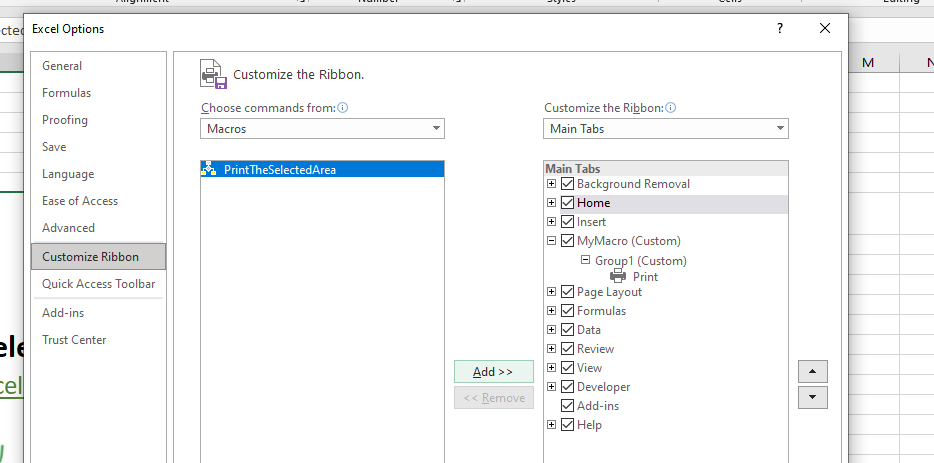Uncheck the Background Removal tab checkbox
The width and height of the screenshot is (934, 463).
coord(568,184)
